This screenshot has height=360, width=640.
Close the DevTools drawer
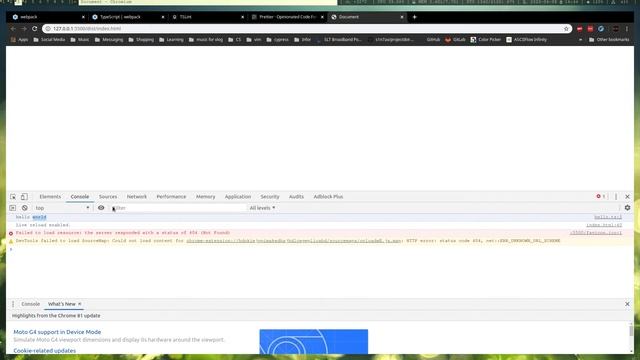tap(627, 304)
